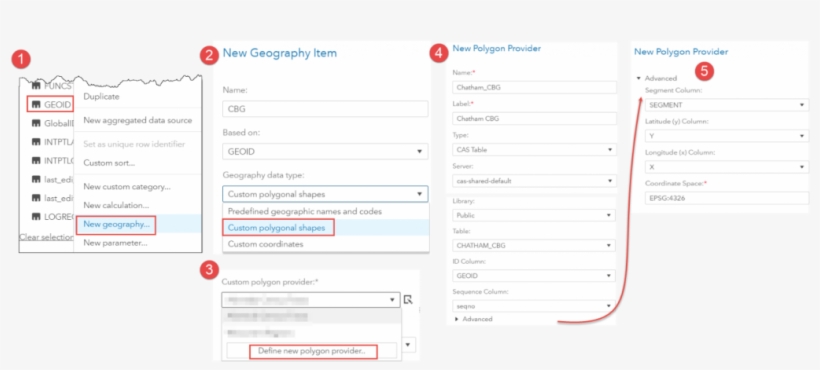
Task: Select New geography... from the context menu
Action: click(117, 225)
